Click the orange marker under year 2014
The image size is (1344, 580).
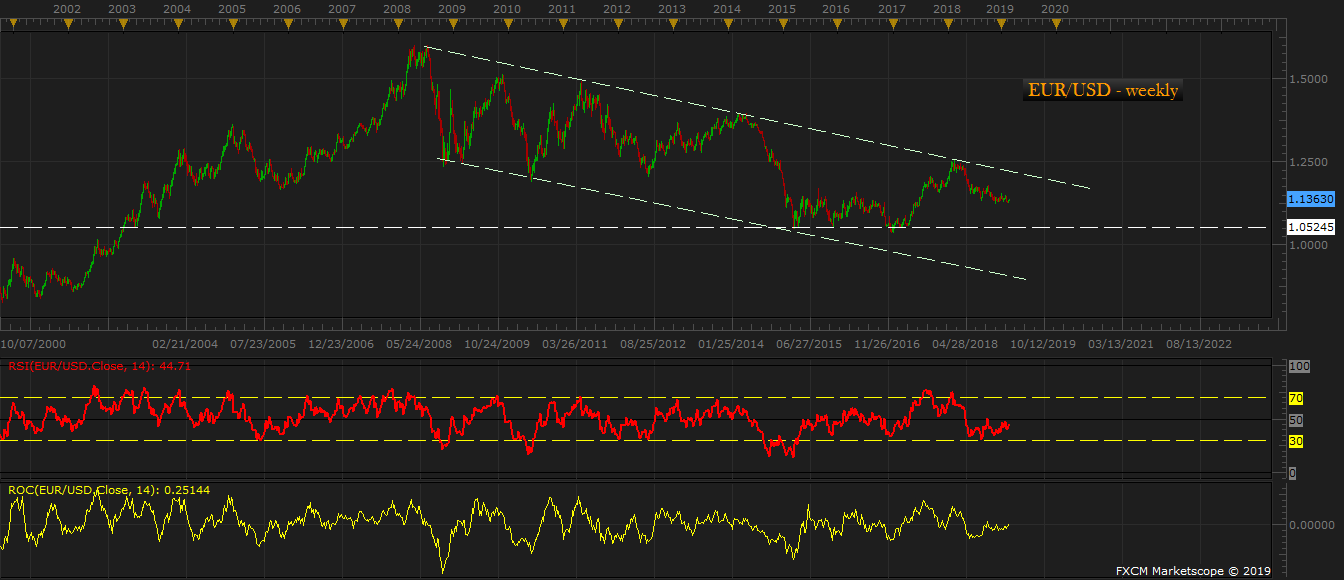[727, 23]
